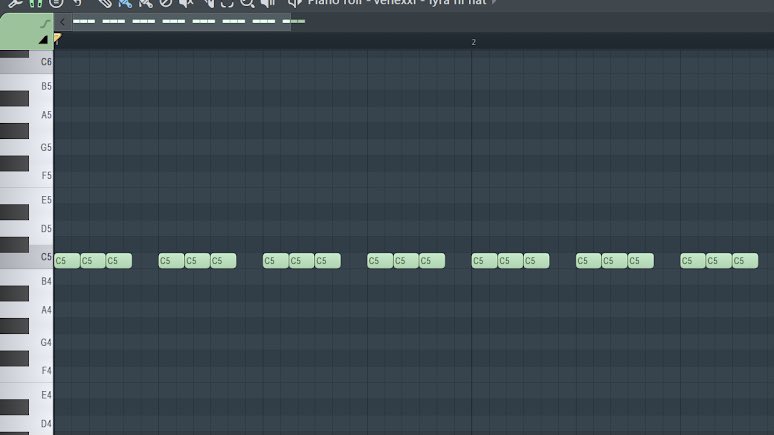Select the Mute tool with crossed speaker icon
This screenshot has height=435, width=774.
pyautogui.click(x=186, y=3)
